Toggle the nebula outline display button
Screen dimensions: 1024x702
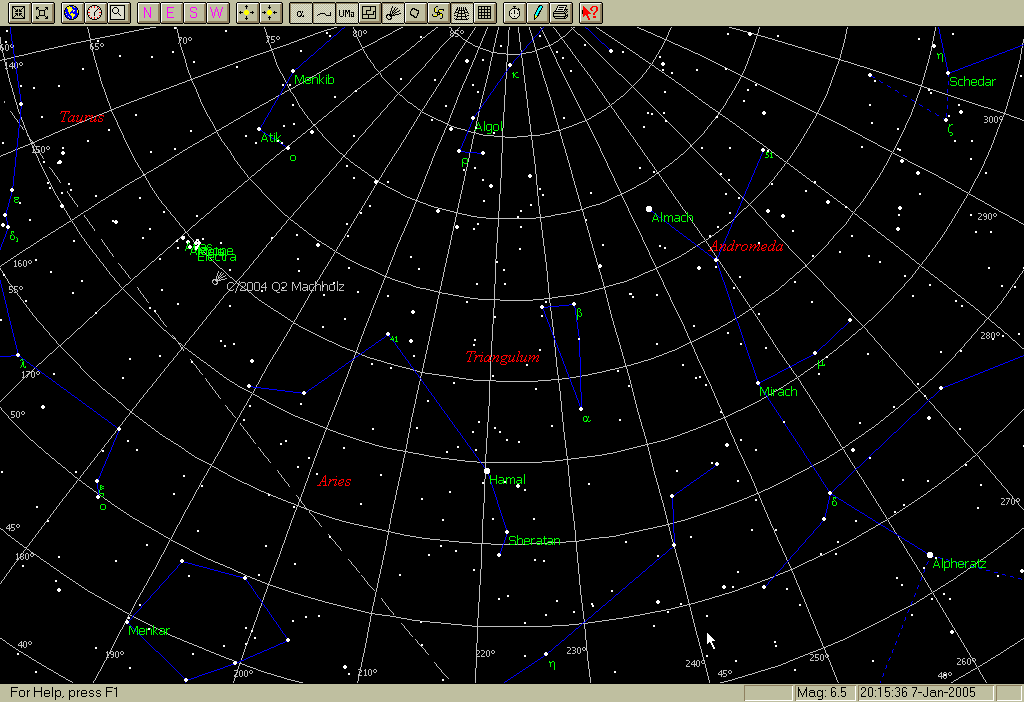pos(415,13)
